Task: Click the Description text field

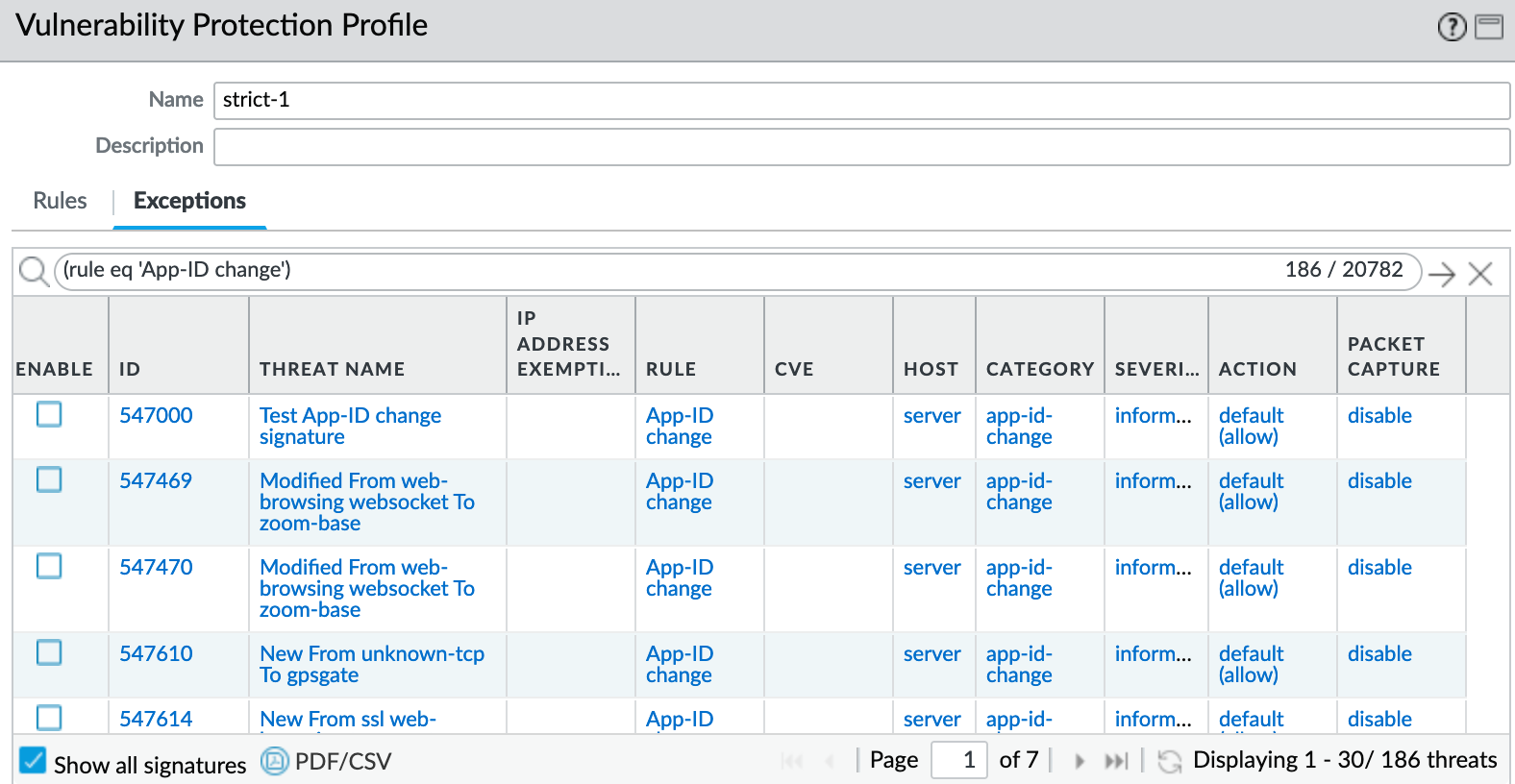Action: 861,146
